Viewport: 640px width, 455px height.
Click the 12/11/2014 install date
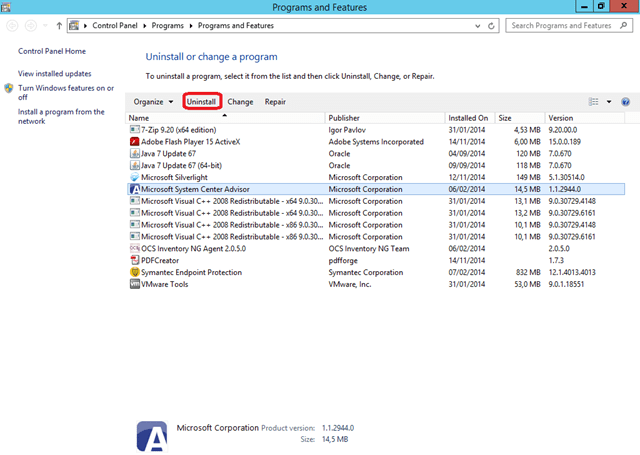pyautogui.click(x=467, y=177)
